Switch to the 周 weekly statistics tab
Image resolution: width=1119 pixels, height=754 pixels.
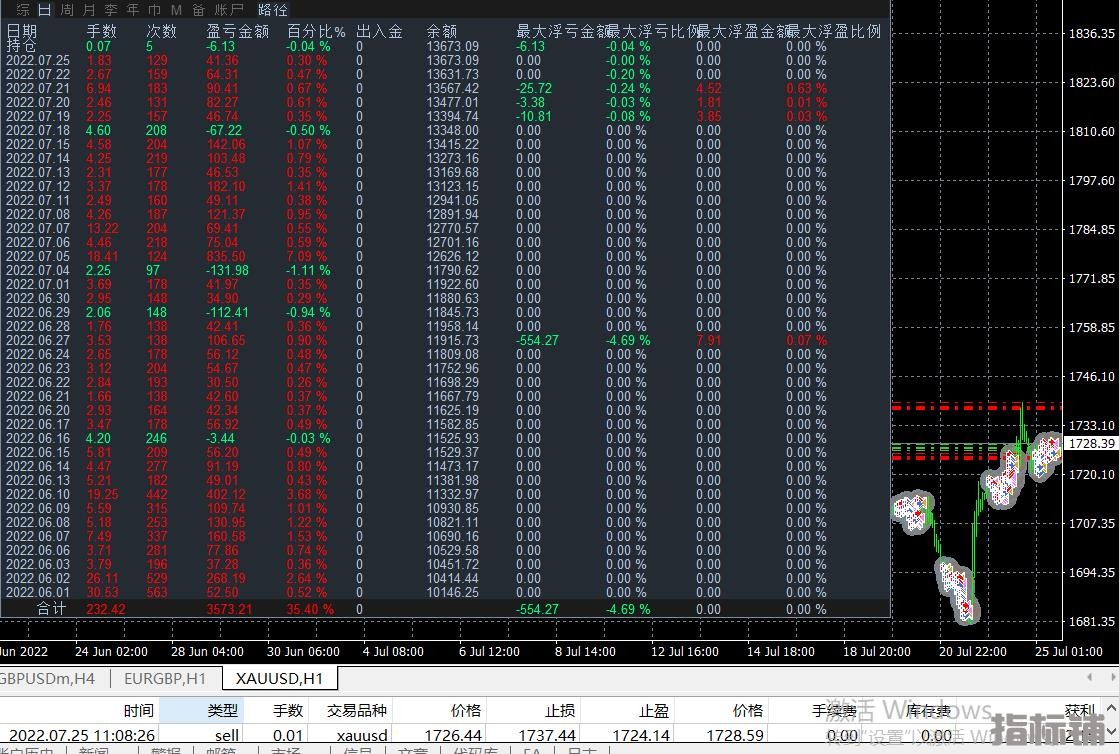point(66,10)
